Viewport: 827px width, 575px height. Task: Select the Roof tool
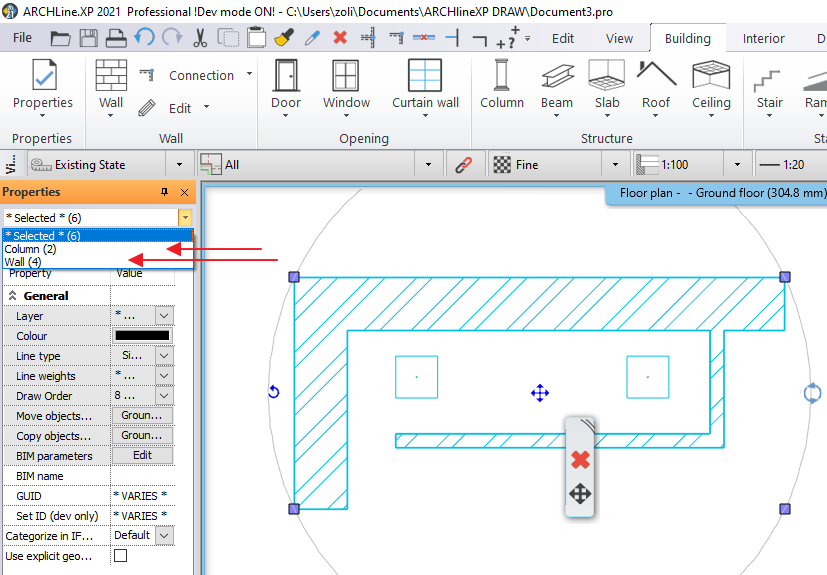[x=656, y=87]
